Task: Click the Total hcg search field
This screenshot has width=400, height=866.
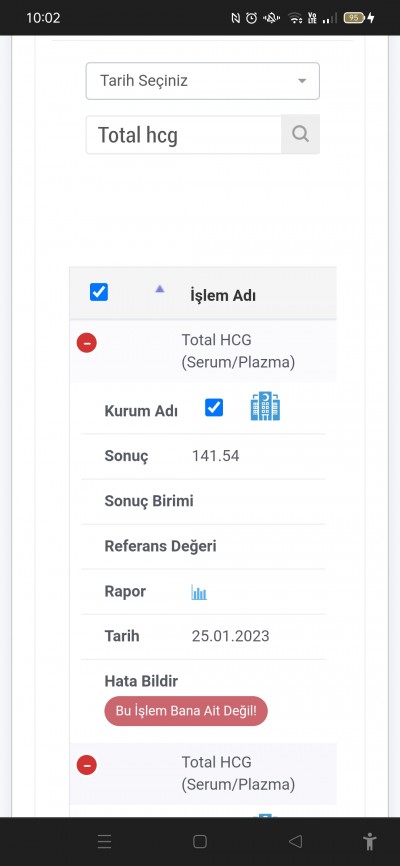Action: click(x=183, y=135)
